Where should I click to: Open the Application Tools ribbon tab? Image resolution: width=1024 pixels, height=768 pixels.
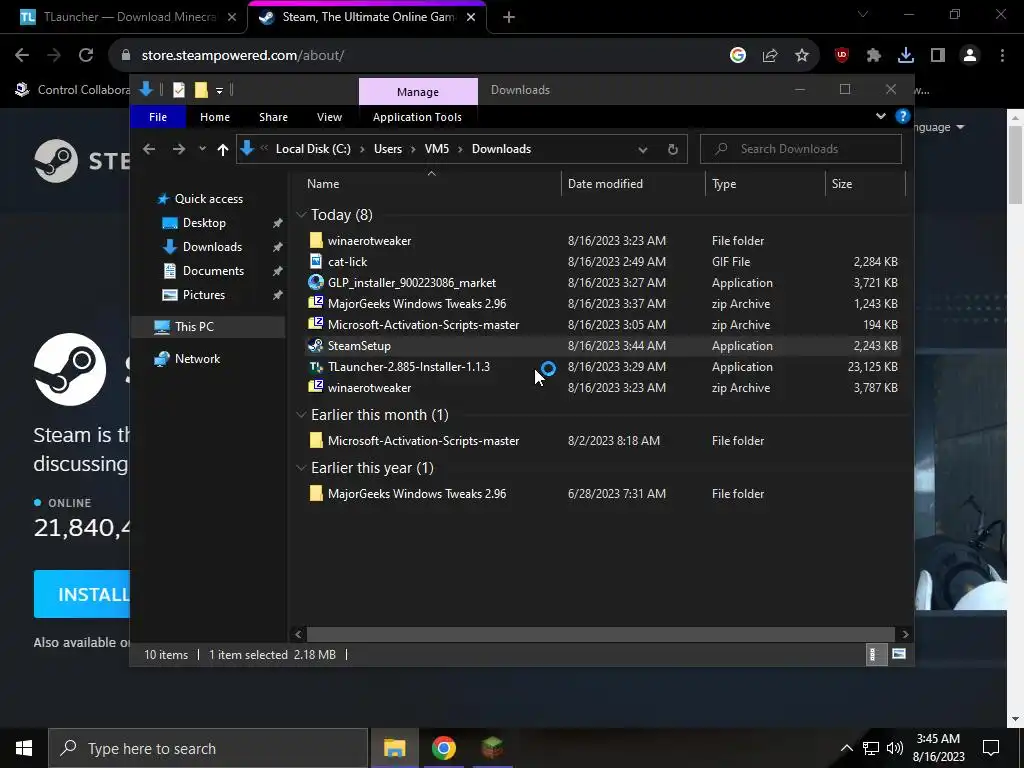pyautogui.click(x=417, y=117)
